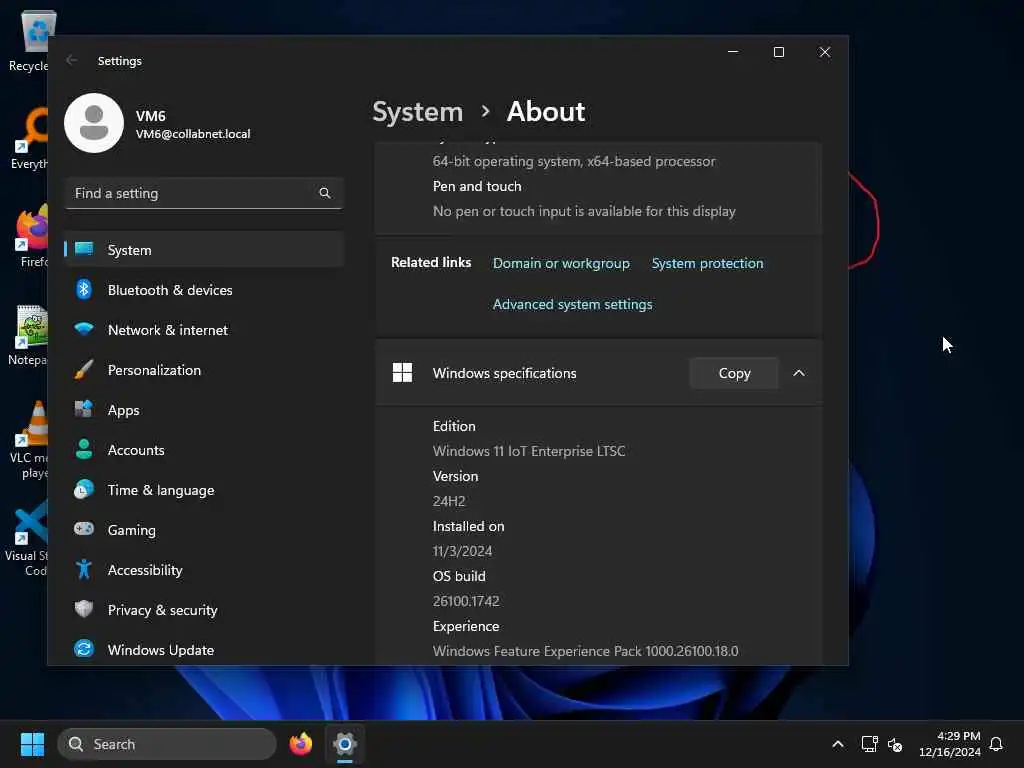Collapse the Windows specifications section
This screenshot has height=768, width=1024.
[x=799, y=373]
